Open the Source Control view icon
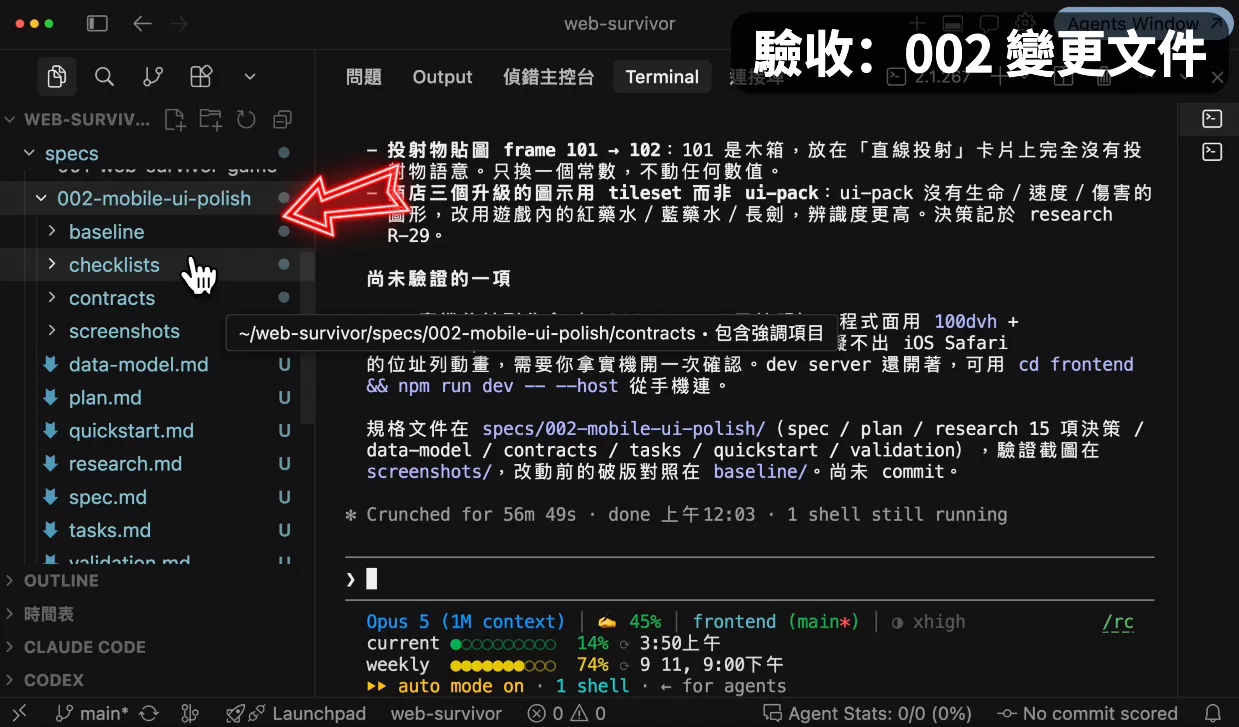 [153, 76]
